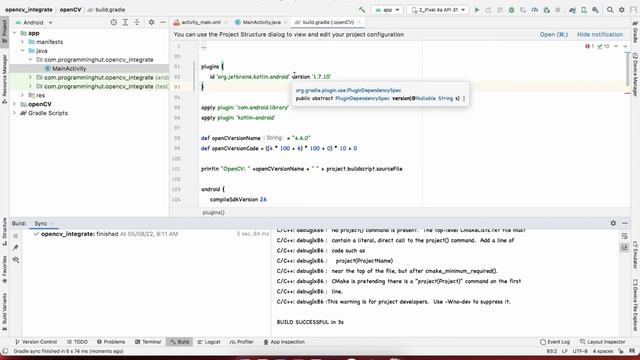
Task: Expand the manifests folder
Action: (22, 42)
